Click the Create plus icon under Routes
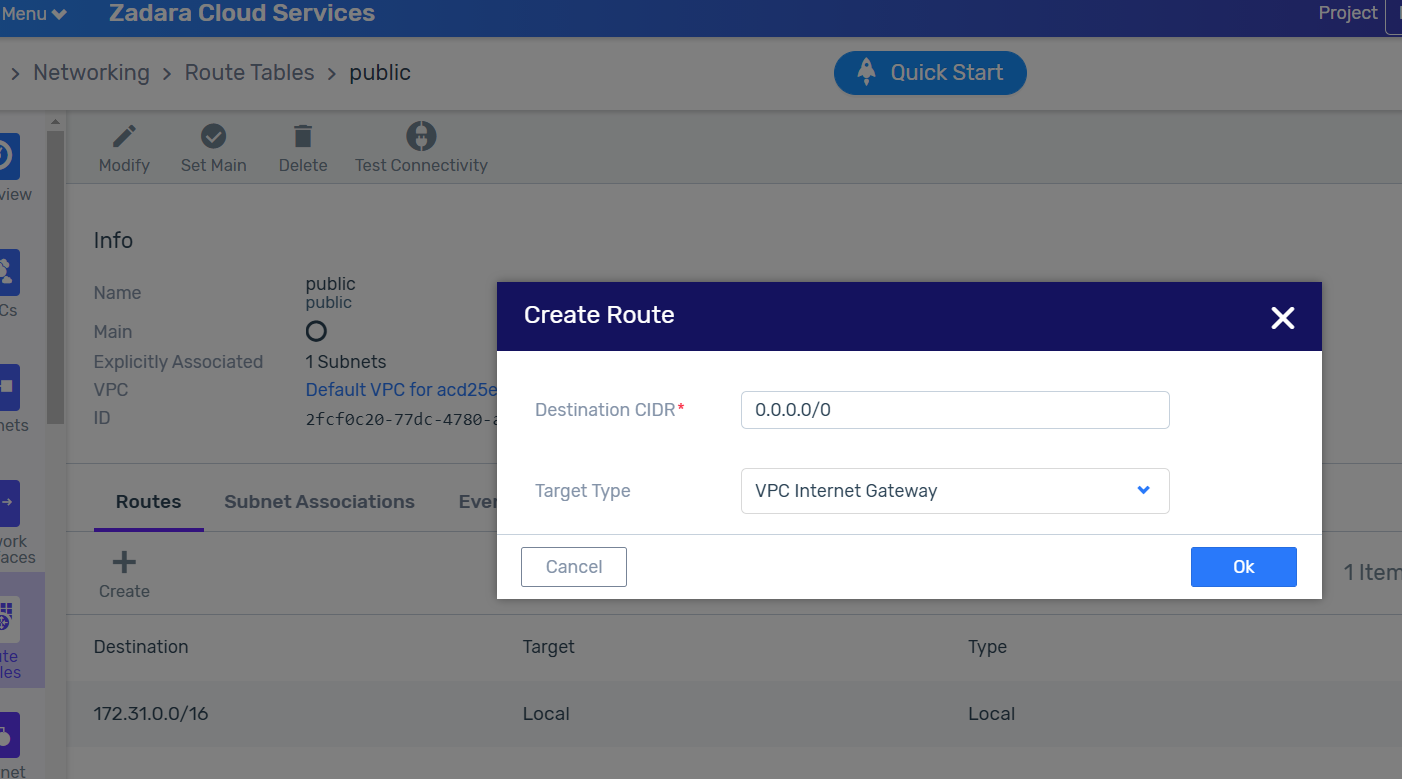Viewport: 1402px width, 779px height. 124,563
